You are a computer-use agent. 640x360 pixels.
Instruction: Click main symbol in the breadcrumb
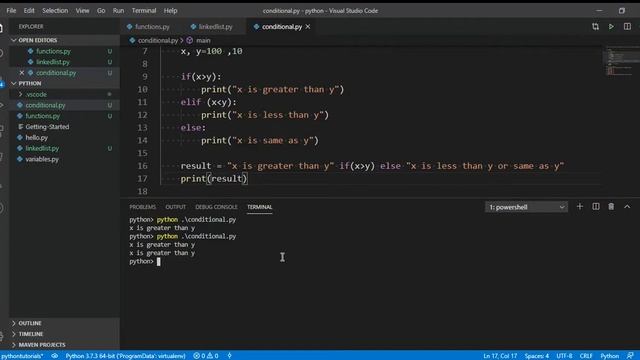(x=203, y=40)
